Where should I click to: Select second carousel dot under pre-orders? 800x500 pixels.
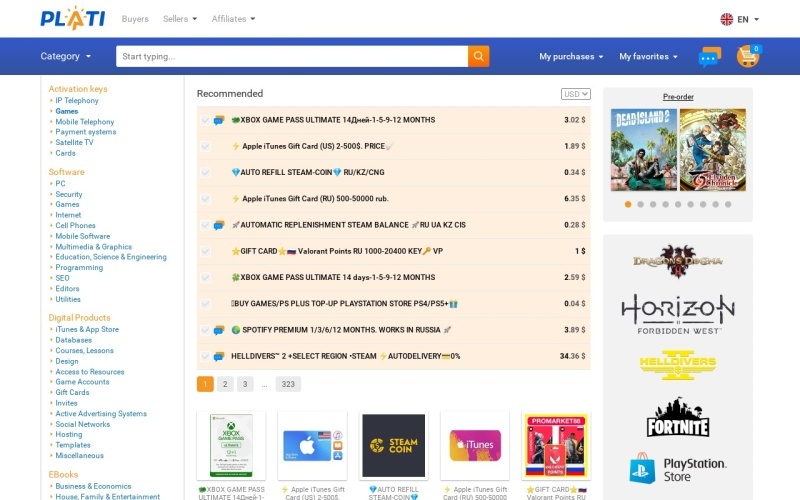click(640, 204)
